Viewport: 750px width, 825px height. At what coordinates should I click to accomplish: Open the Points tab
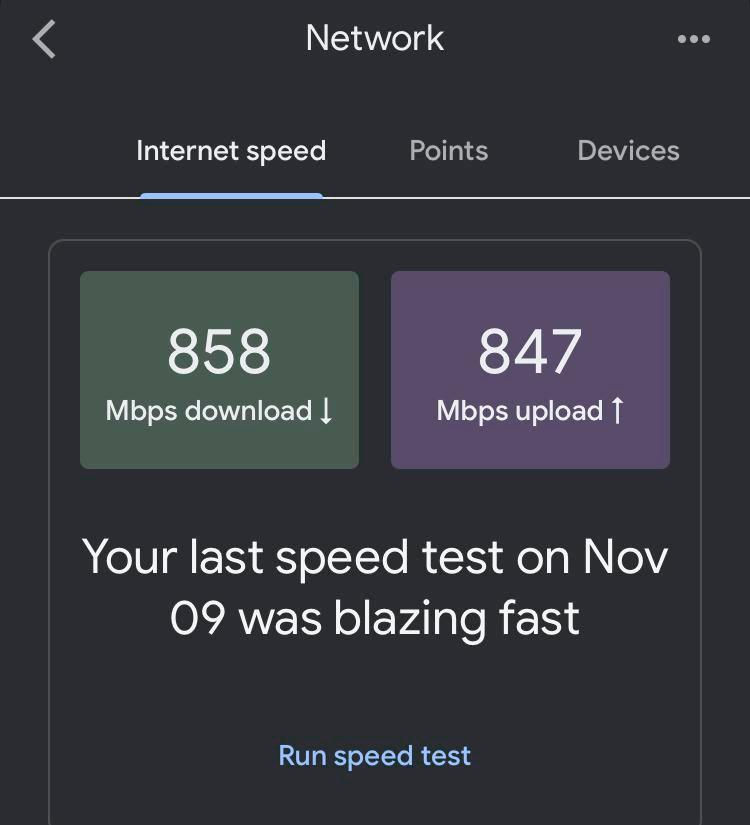click(448, 150)
